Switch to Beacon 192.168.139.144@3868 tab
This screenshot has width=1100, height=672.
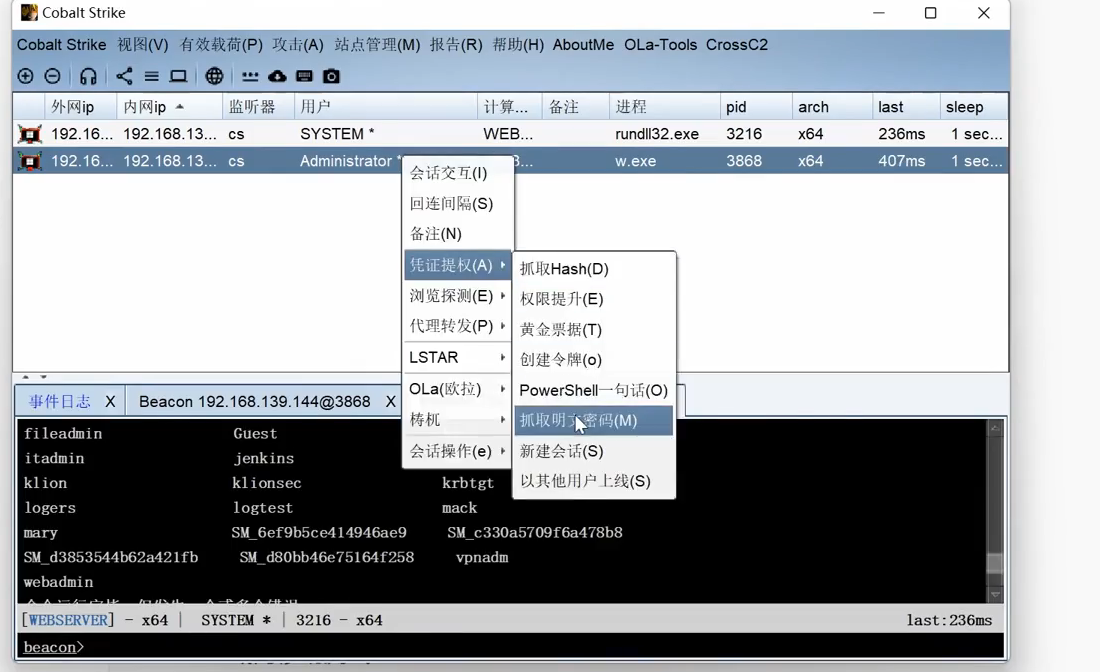(255, 401)
